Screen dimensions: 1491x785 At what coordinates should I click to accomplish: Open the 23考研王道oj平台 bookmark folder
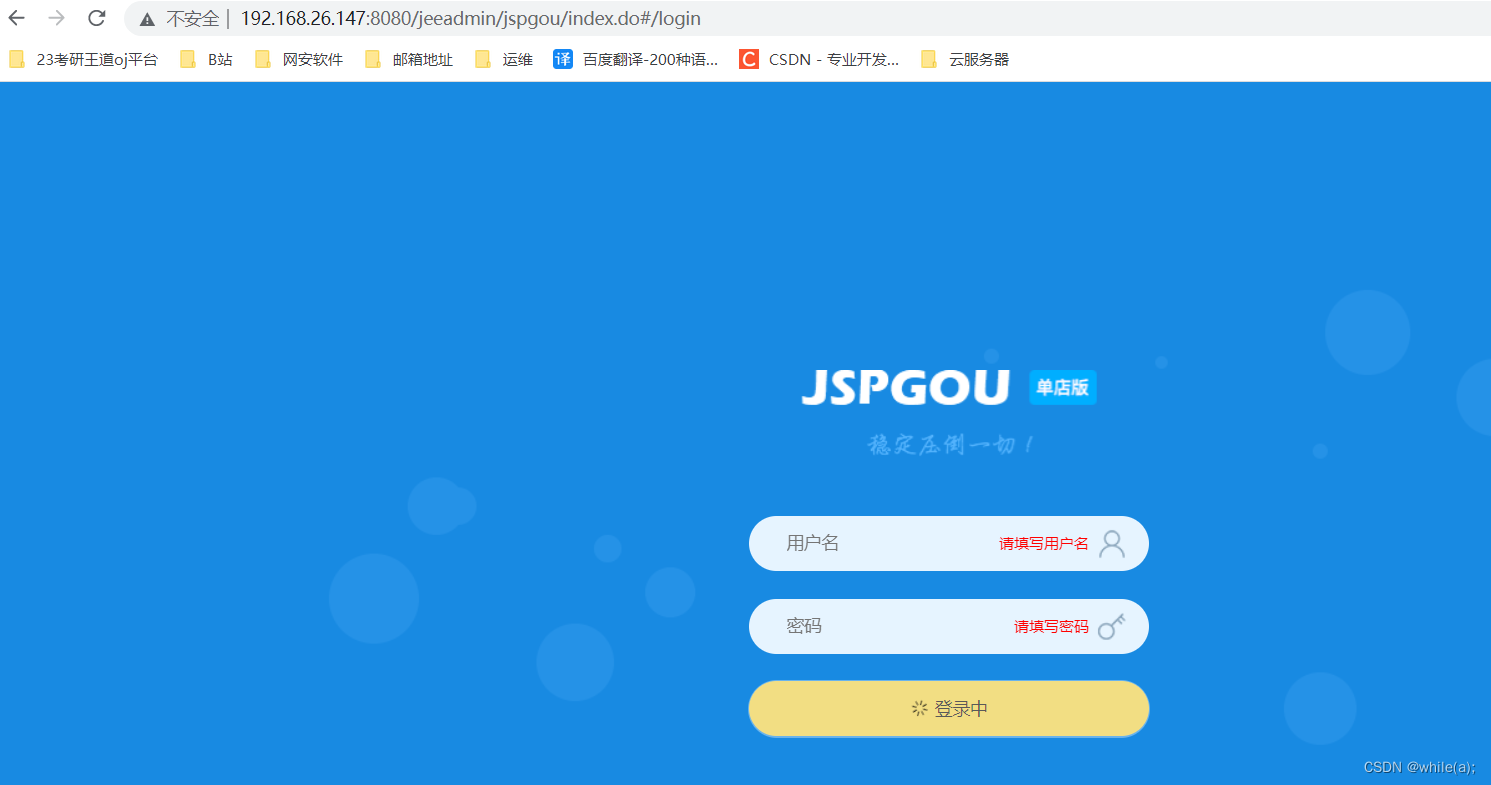point(84,60)
